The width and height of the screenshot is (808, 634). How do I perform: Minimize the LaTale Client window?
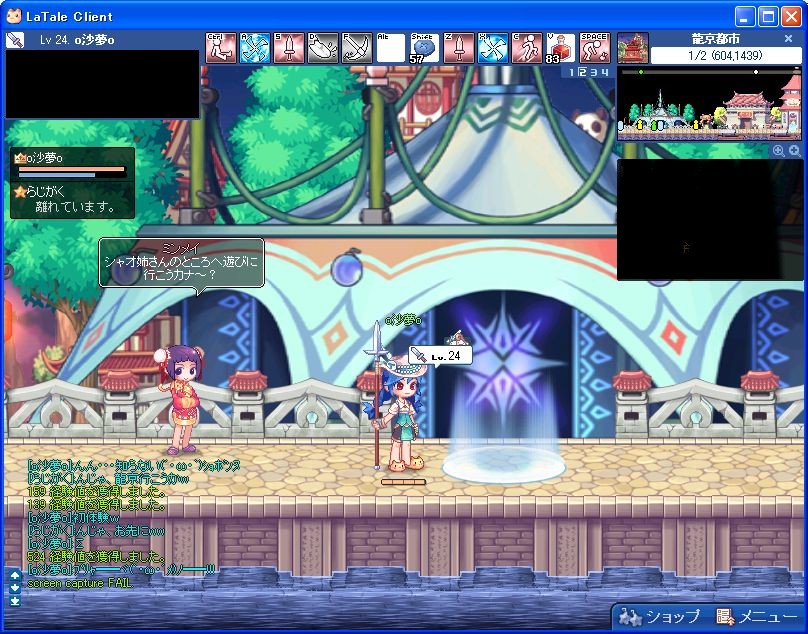coord(744,16)
